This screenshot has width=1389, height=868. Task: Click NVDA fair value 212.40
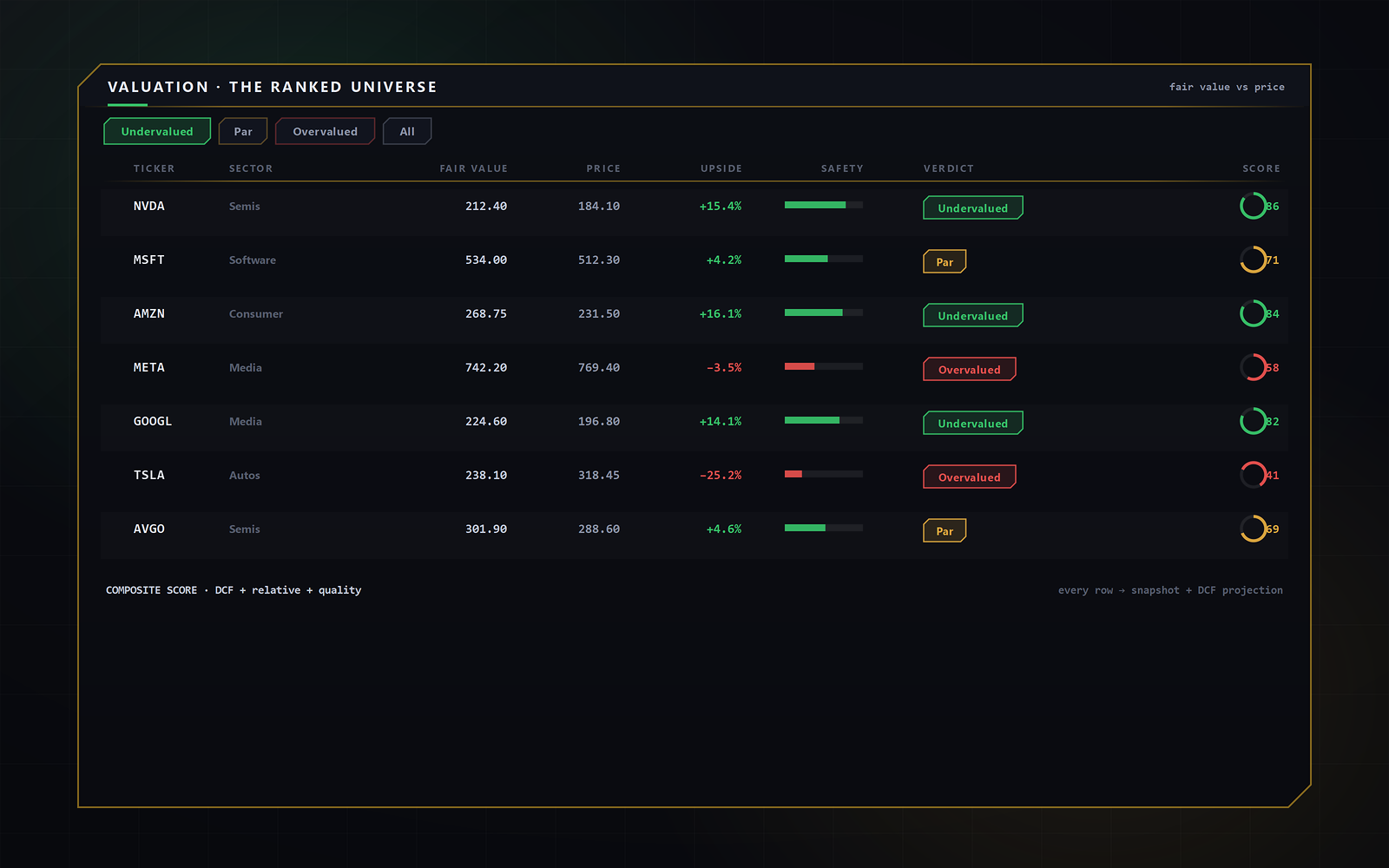486,206
